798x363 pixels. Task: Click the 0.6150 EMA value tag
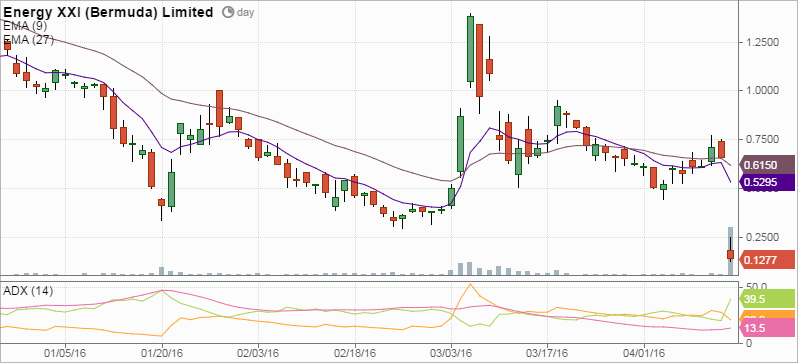tap(766, 165)
